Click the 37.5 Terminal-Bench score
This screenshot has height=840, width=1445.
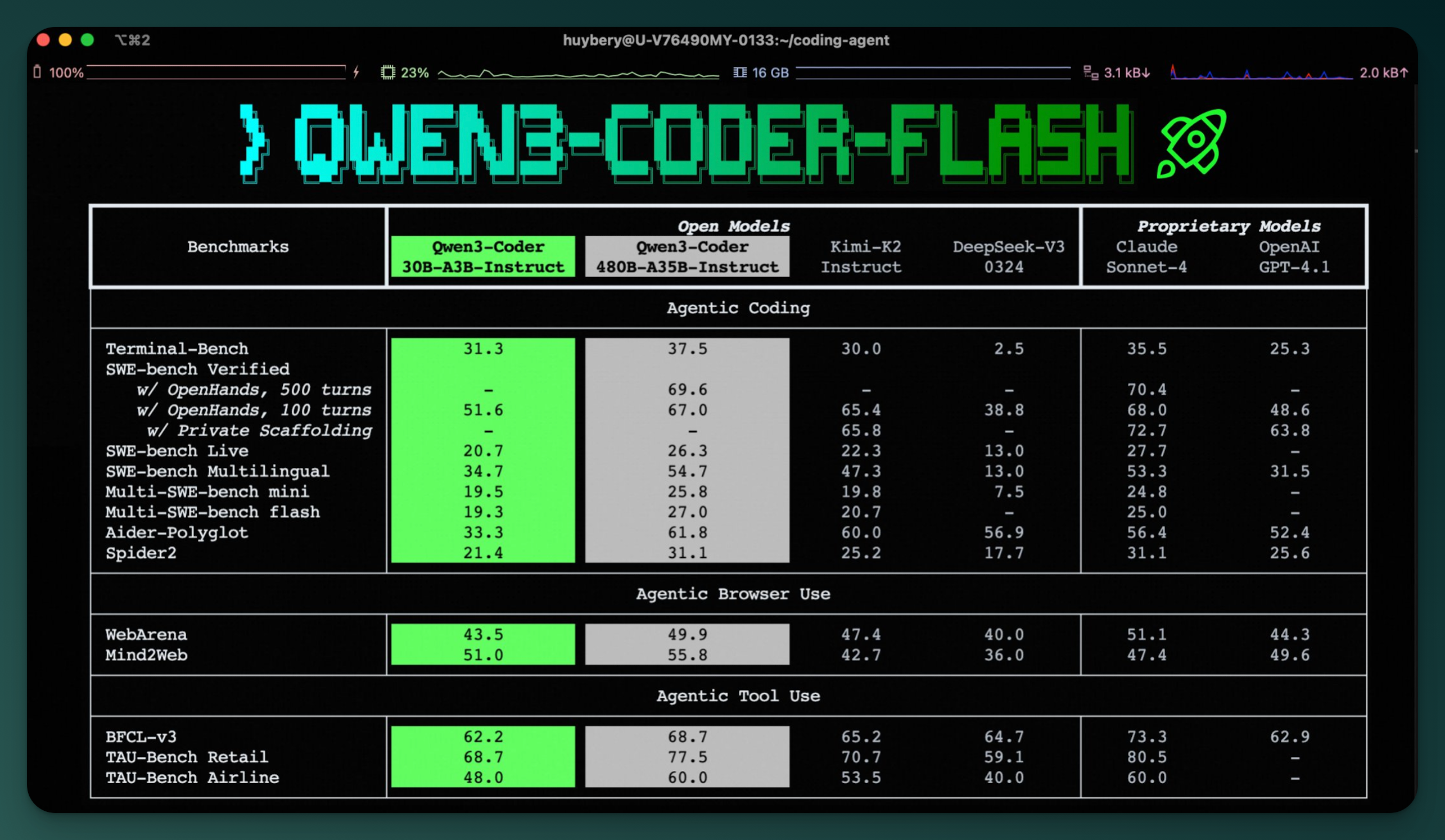687,349
